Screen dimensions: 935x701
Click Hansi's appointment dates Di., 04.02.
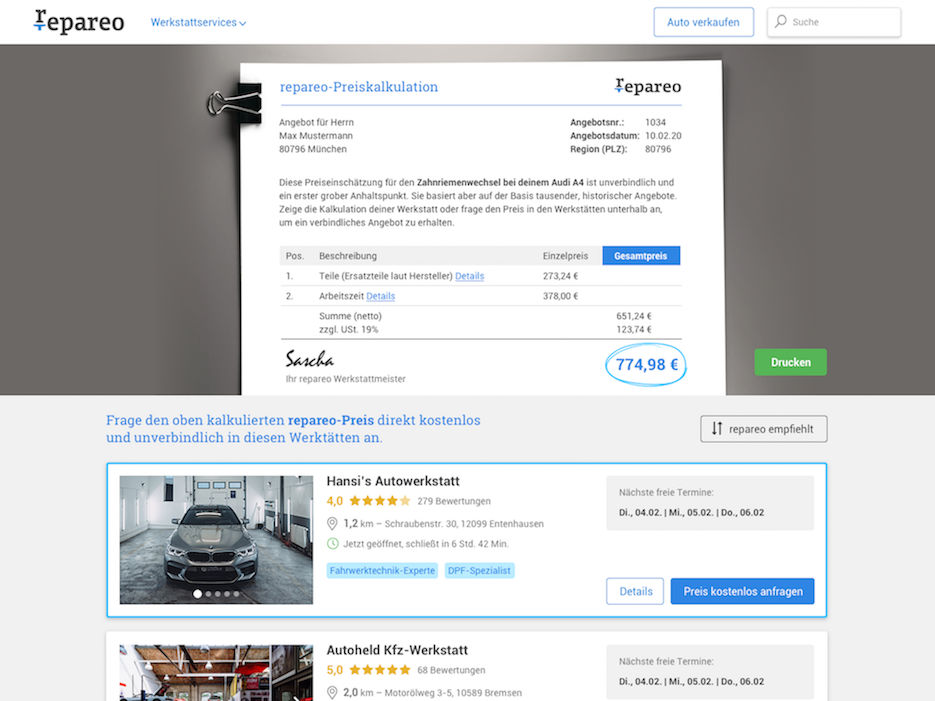(x=691, y=512)
